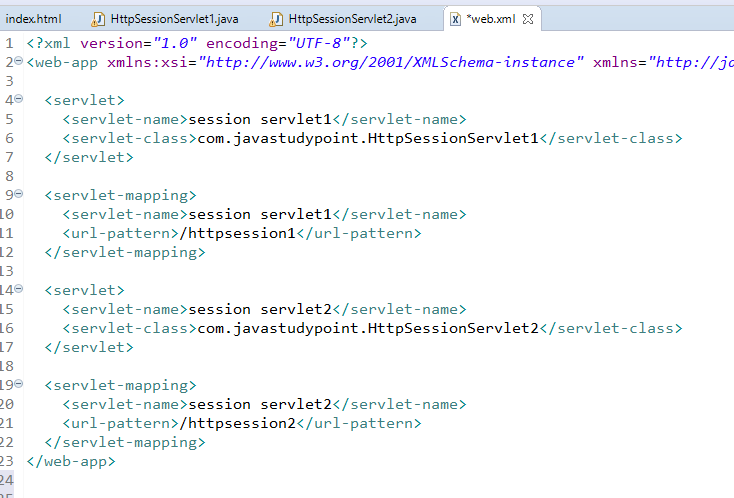
Task: Click "session servlet1" text on line 10
Action: (260, 214)
